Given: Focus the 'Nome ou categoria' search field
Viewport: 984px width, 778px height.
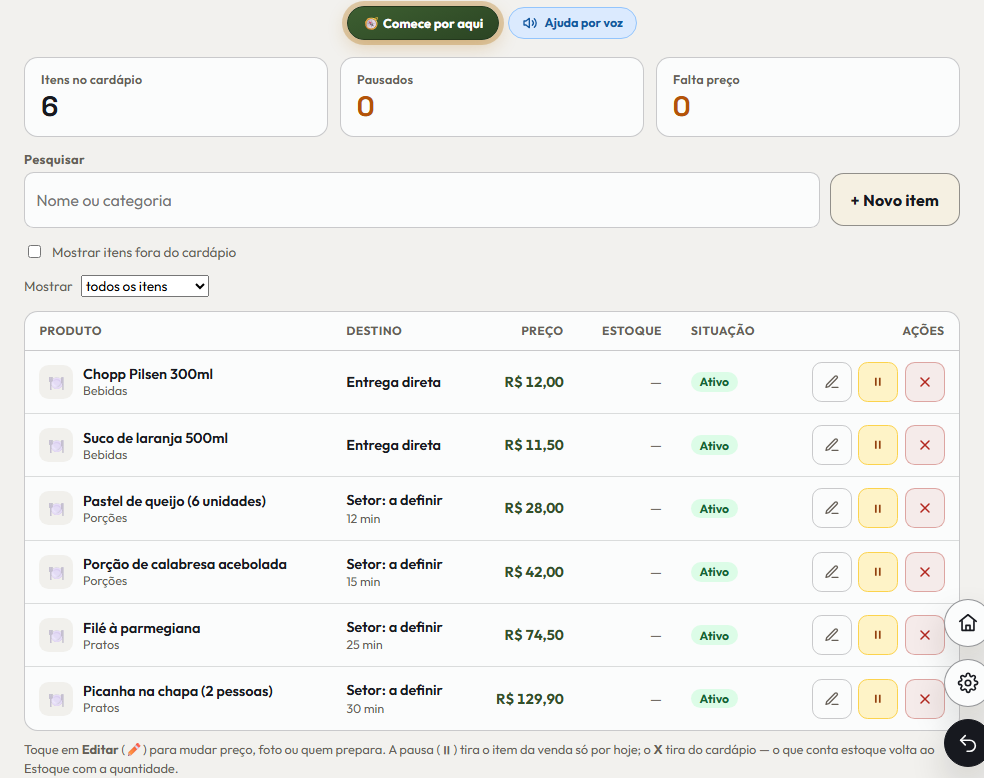Looking at the screenshot, I should [x=422, y=200].
